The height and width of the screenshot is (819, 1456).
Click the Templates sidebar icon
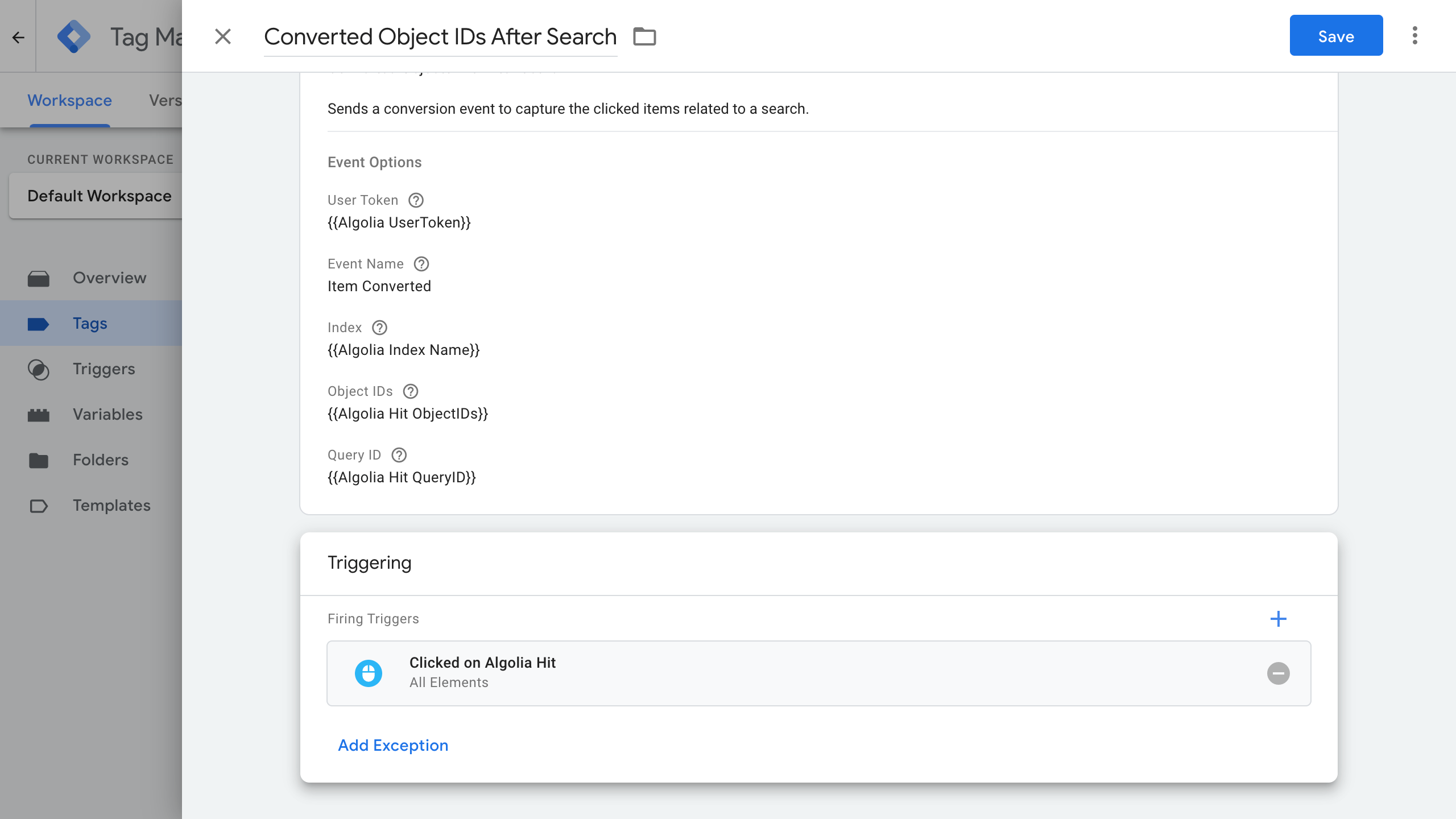(39, 506)
